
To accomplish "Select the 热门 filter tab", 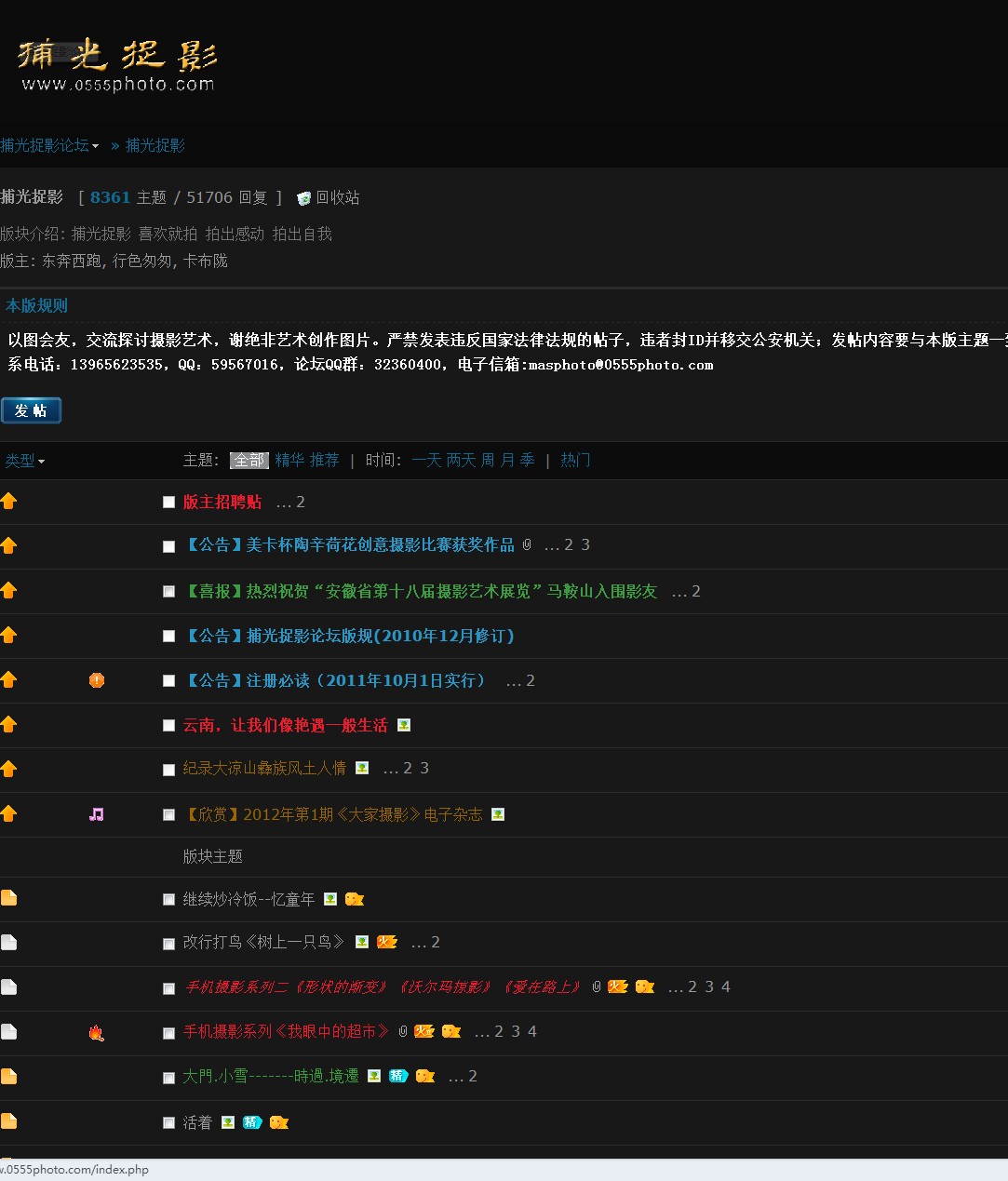I will point(575,460).
